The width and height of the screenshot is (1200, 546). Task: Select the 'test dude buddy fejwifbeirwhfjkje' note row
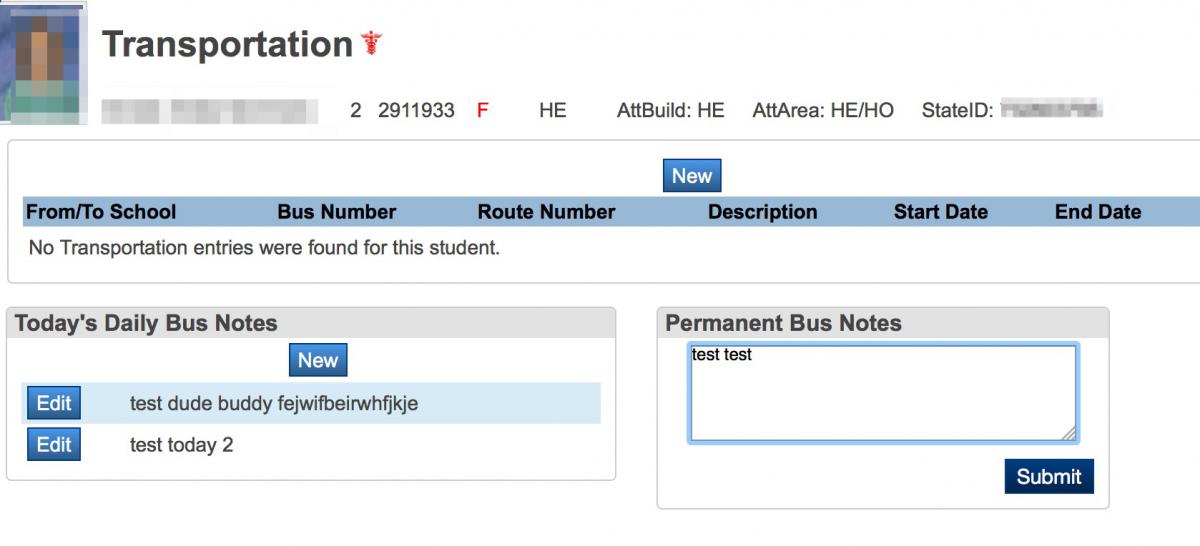point(311,403)
